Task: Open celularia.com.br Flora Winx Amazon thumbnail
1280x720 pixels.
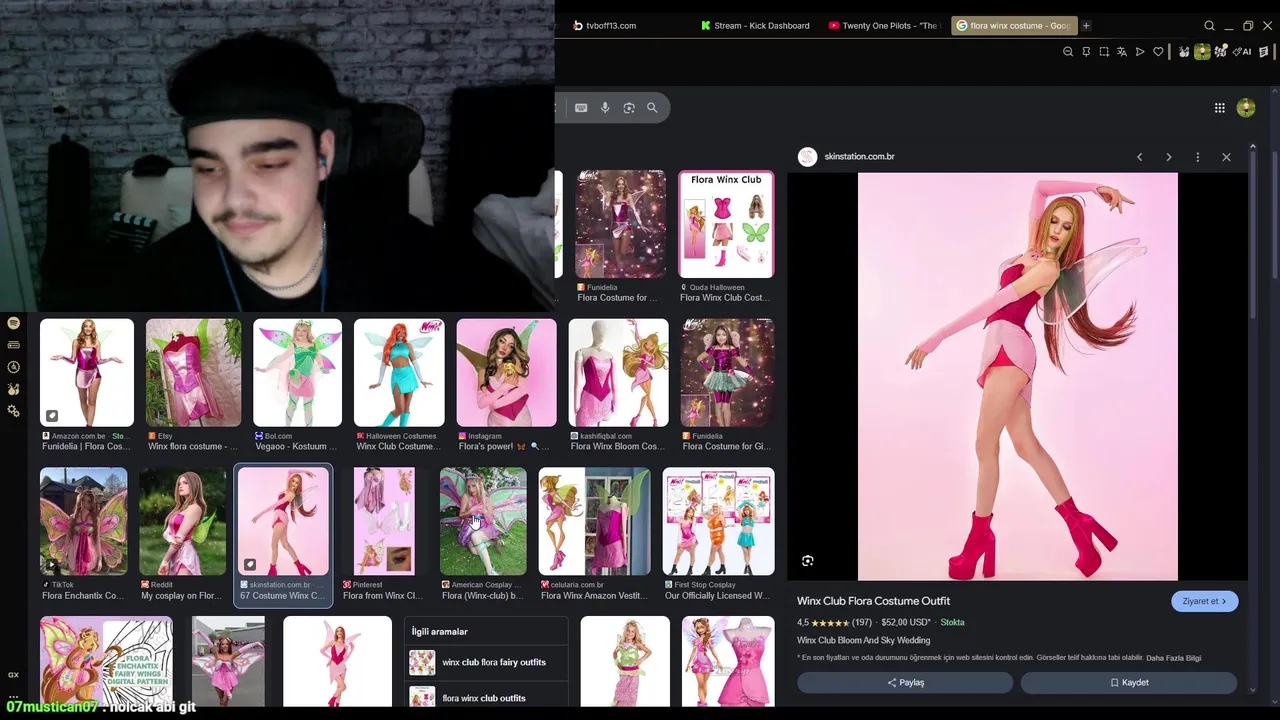Action: (594, 521)
